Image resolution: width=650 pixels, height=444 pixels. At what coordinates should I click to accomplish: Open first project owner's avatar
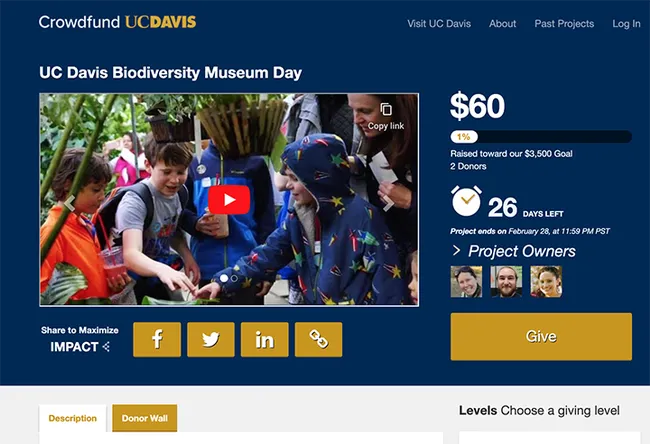(x=466, y=281)
